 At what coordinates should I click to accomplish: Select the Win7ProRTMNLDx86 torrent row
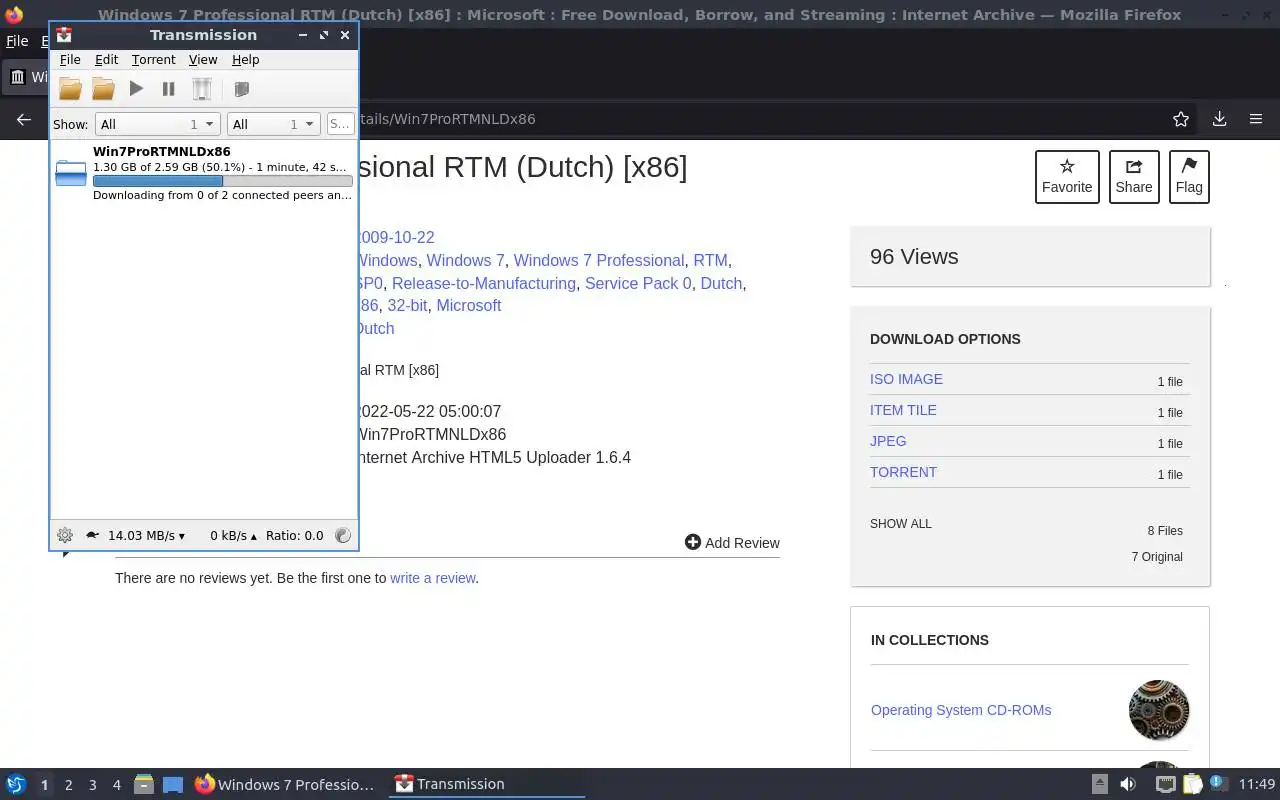[204, 173]
